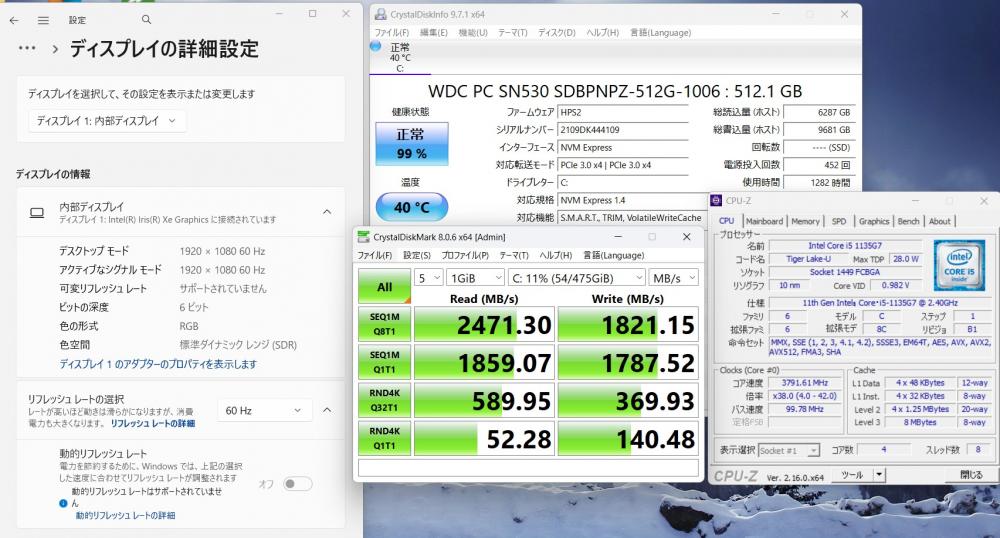
Task: Open the CPU-Z Socket #1 selection dropdown
Action: (789, 451)
